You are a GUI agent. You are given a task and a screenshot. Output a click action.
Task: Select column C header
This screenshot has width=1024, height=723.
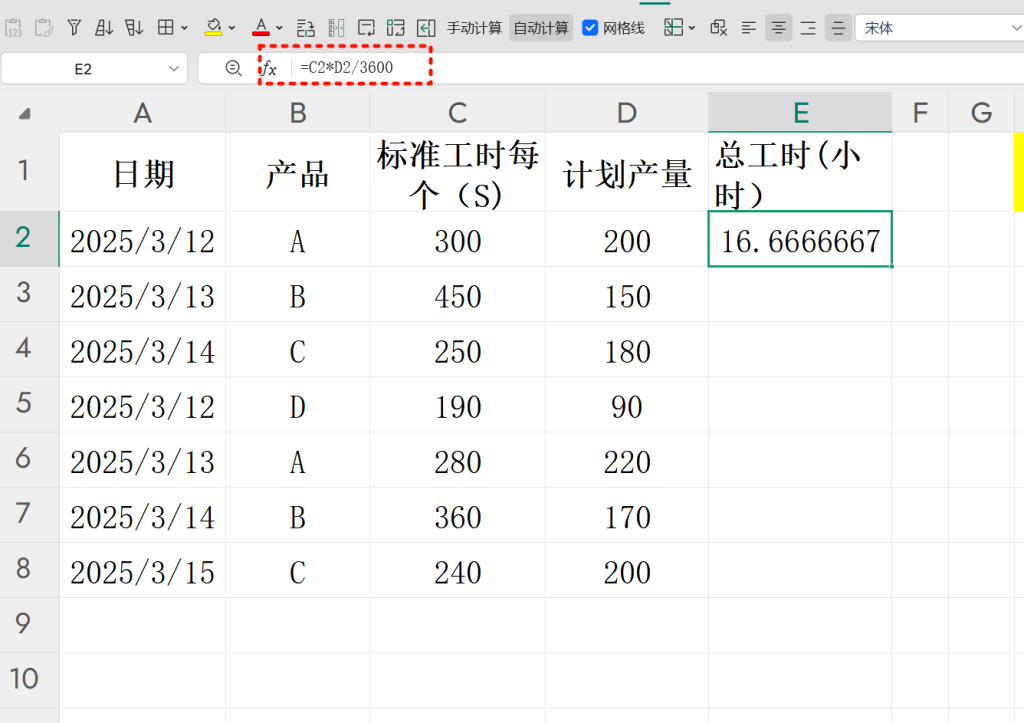(x=457, y=113)
